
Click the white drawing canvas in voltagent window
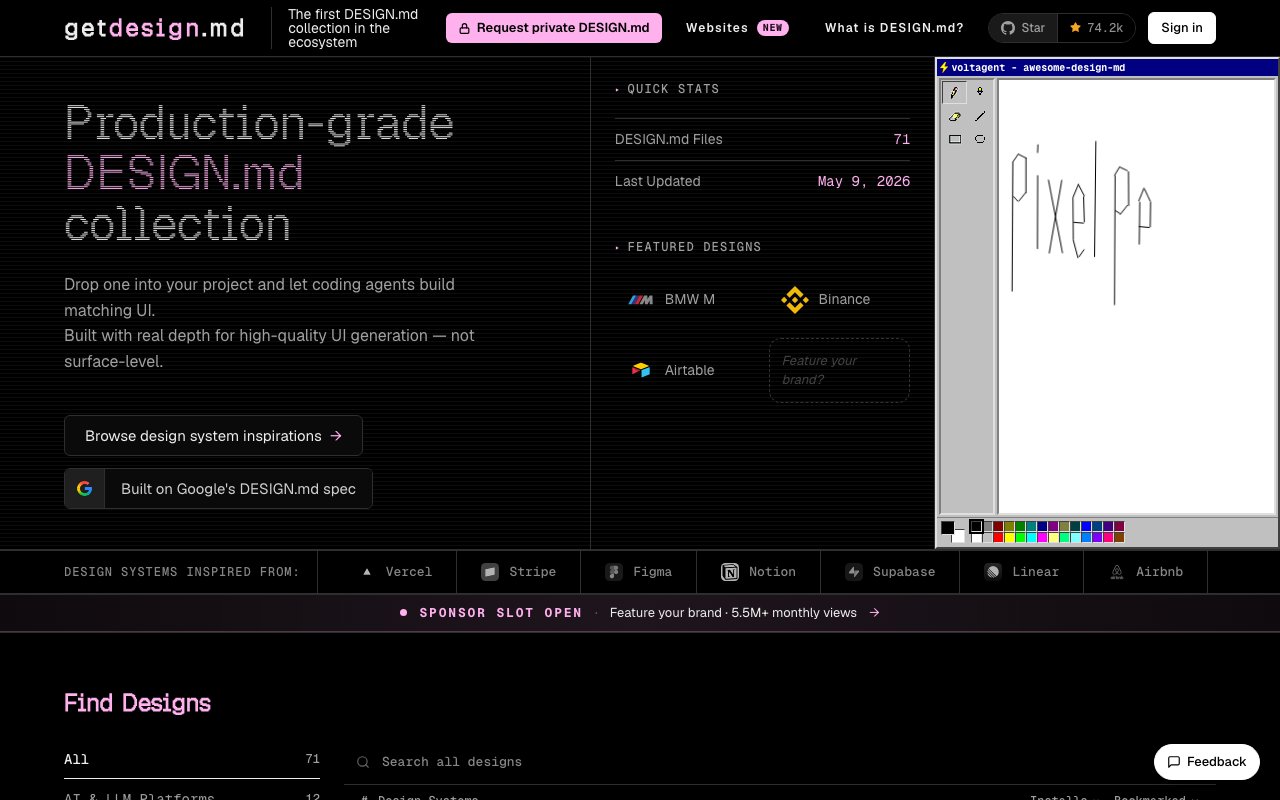pyautogui.click(x=1138, y=296)
